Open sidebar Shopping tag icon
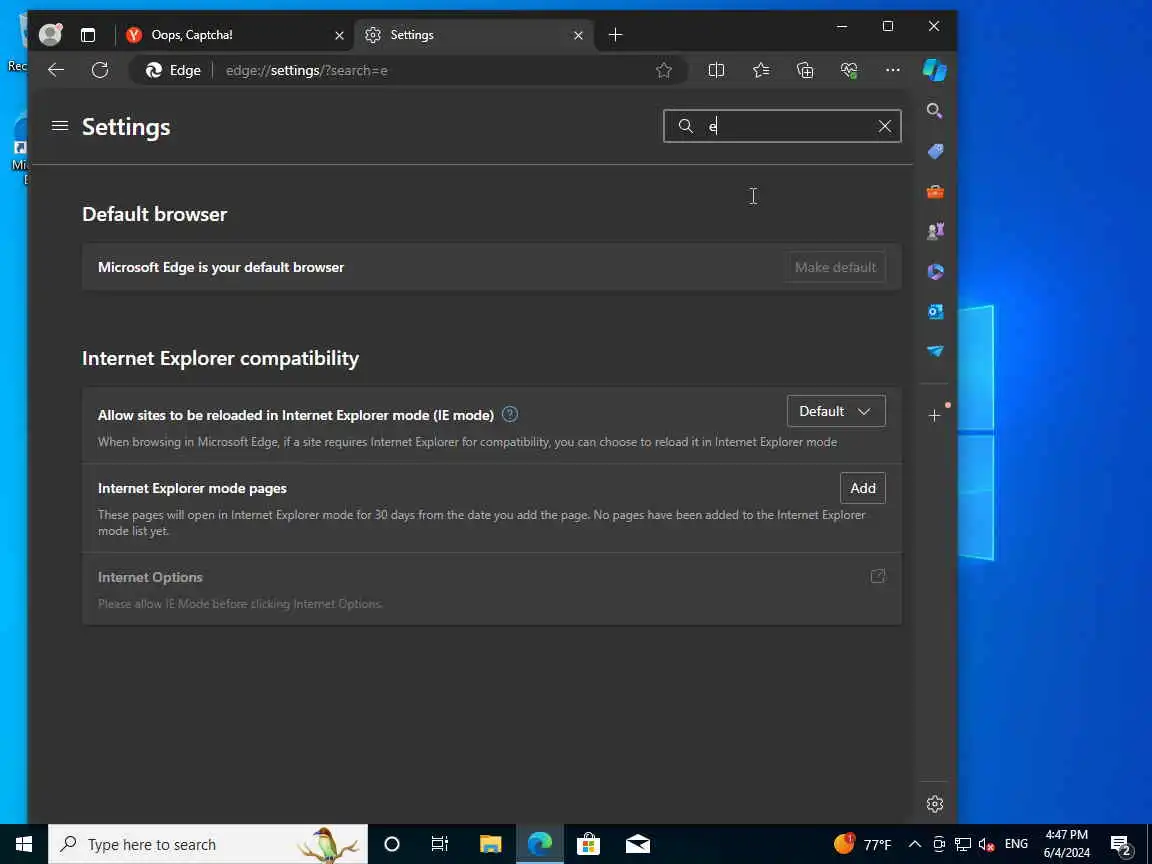 935,151
